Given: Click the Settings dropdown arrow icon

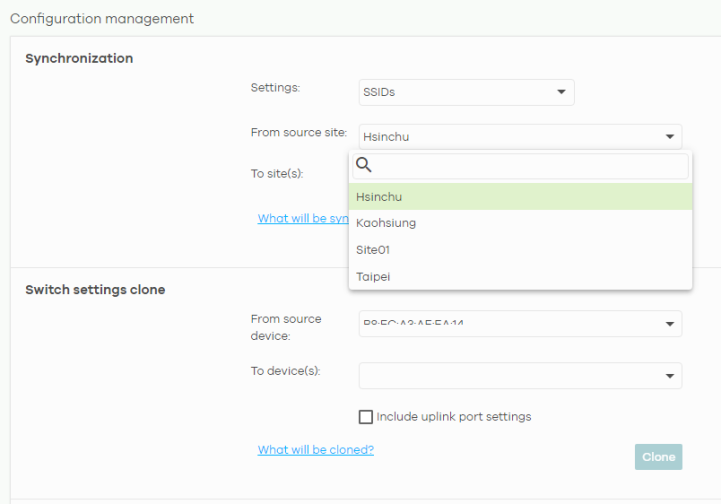Looking at the screenshot, I should [560, 92].
